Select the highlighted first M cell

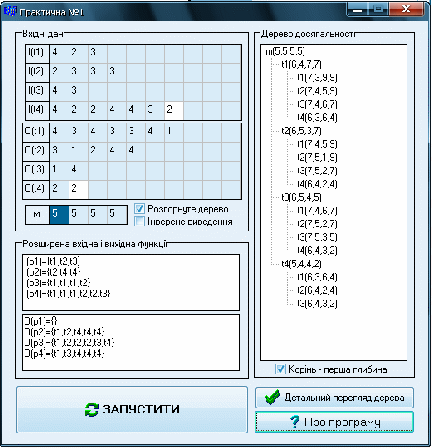point(59,215)
